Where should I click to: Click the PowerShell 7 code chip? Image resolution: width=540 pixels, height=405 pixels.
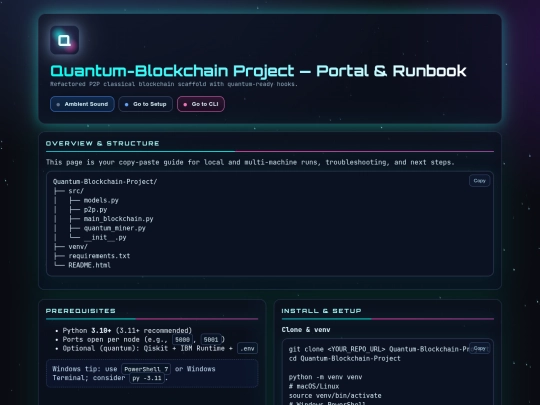(146, 369)
